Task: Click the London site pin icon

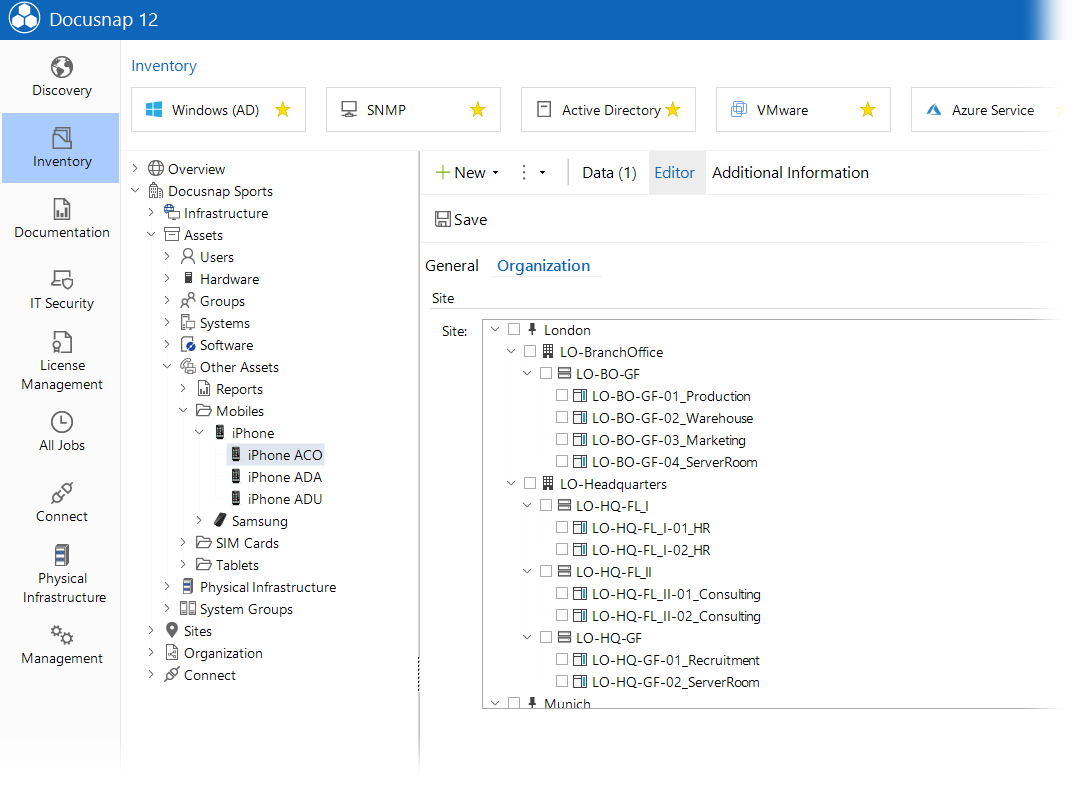Action: (x=532, y=329)
